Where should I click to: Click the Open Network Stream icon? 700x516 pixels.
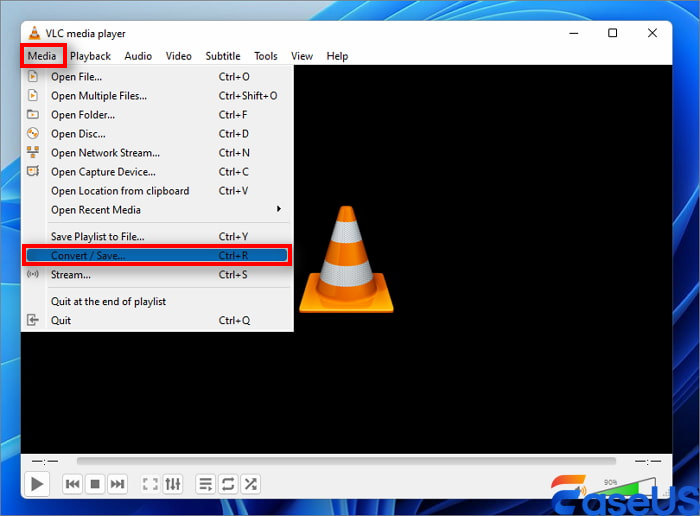[33, 152]
